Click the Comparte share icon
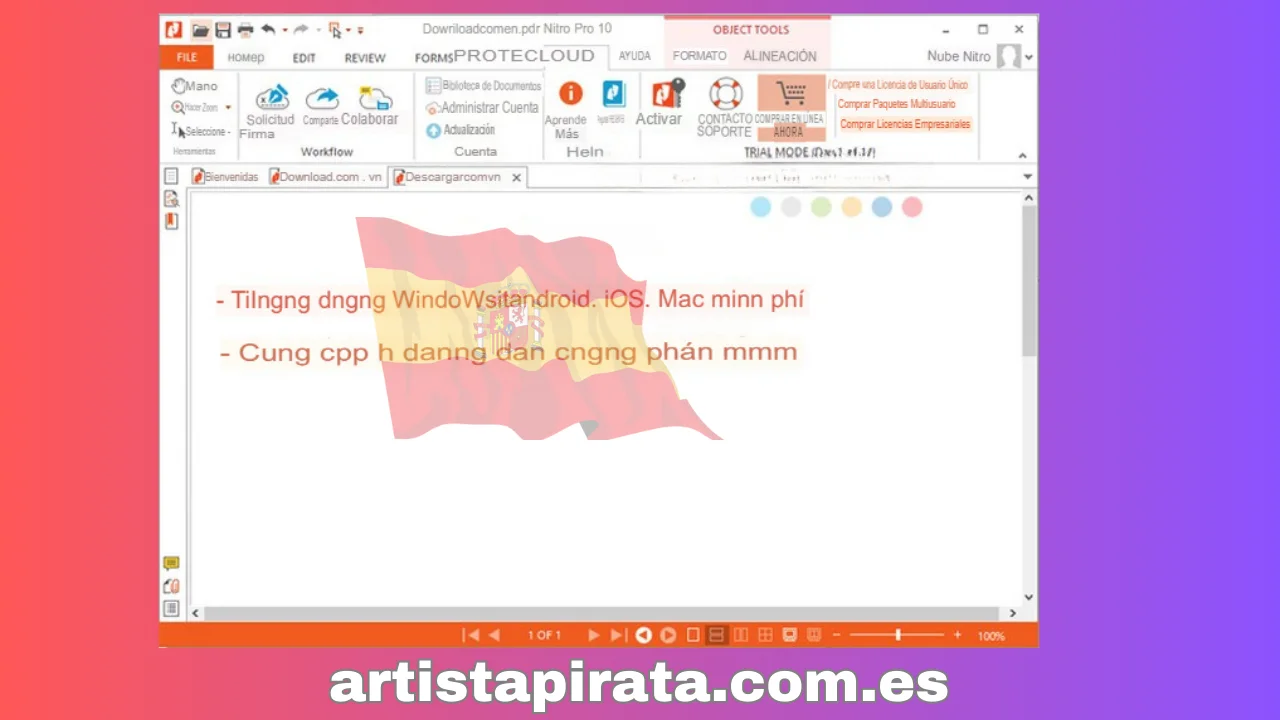This screenshot has height=720, width=1280. click(x=322, y=98)
